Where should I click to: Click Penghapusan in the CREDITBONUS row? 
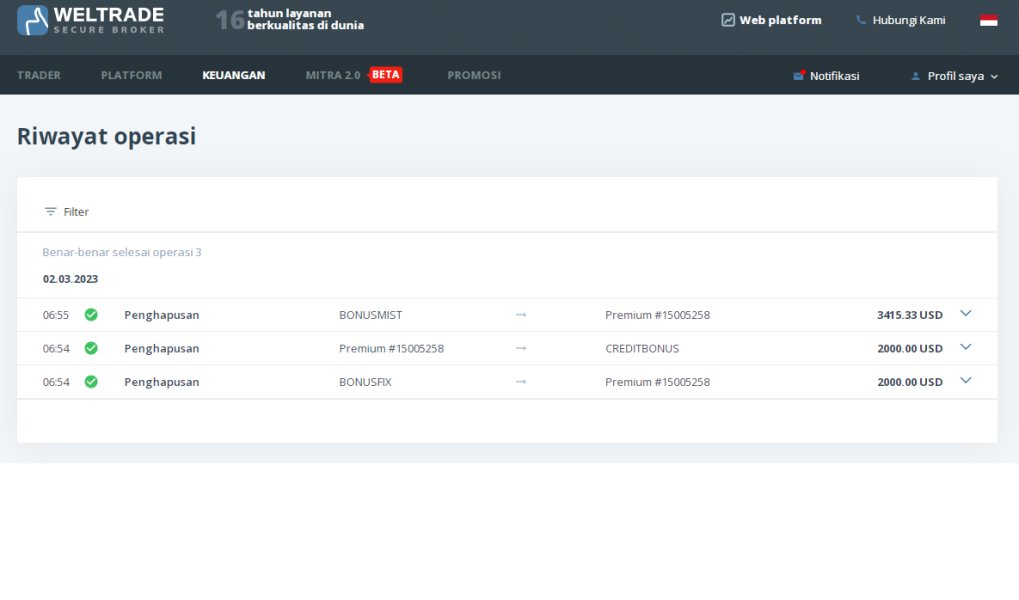162,348
